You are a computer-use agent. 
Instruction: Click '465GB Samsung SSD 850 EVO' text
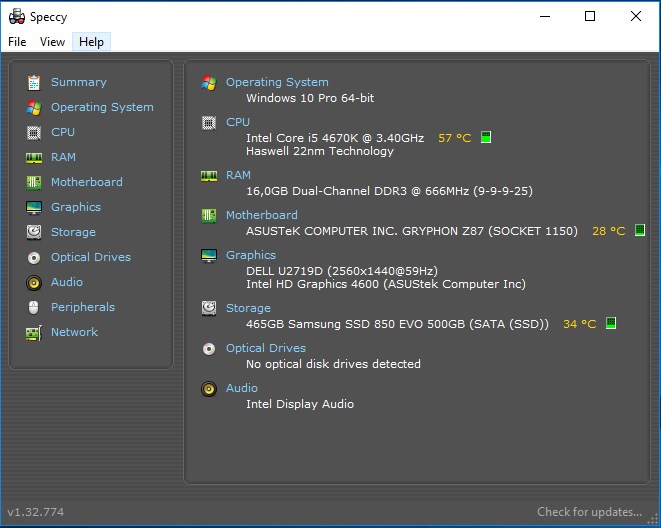pos(336,324)
